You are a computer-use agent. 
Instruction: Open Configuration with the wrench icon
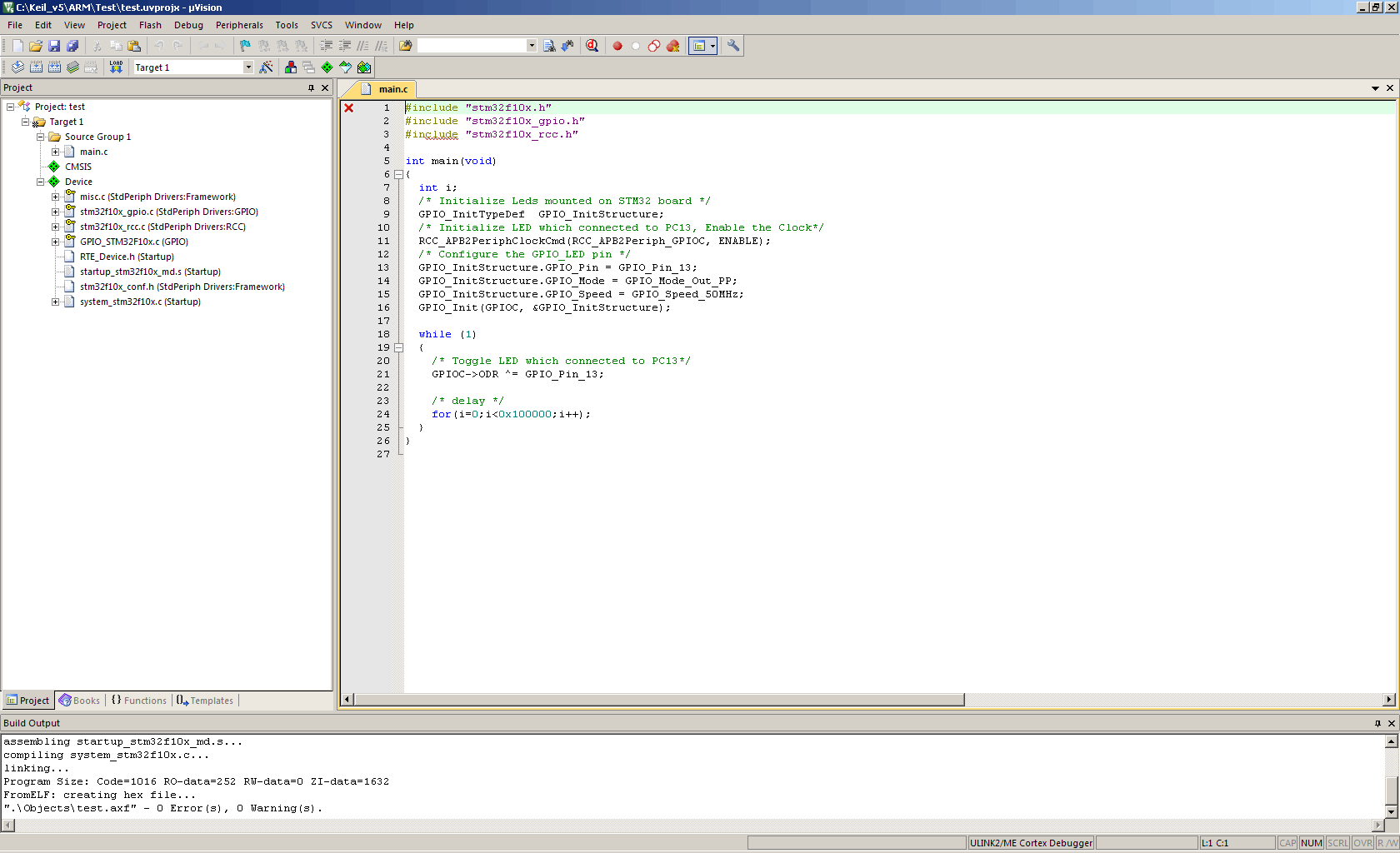[x=733, y=46]
